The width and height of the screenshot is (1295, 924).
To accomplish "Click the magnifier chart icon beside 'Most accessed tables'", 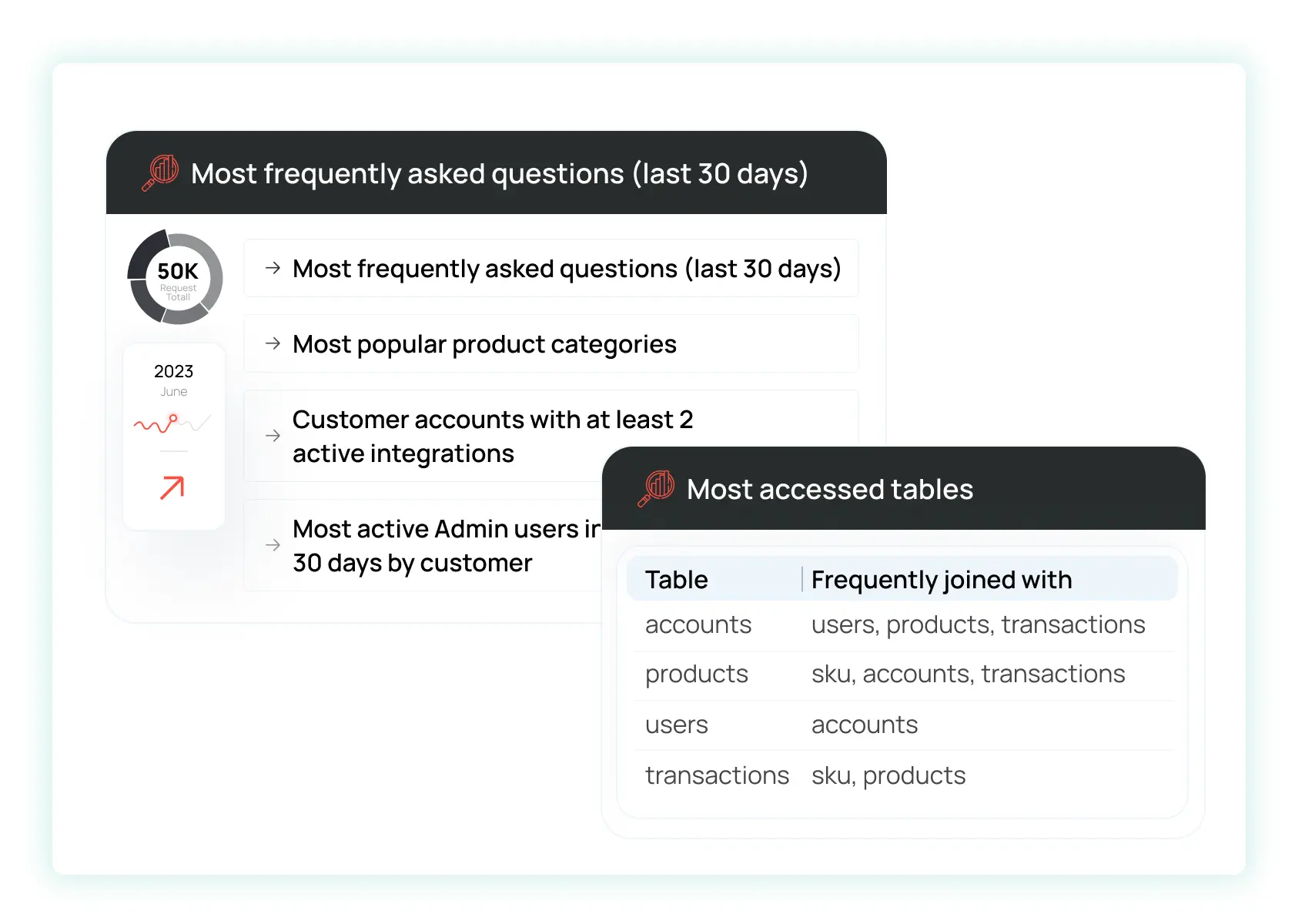I will (656, 488).
